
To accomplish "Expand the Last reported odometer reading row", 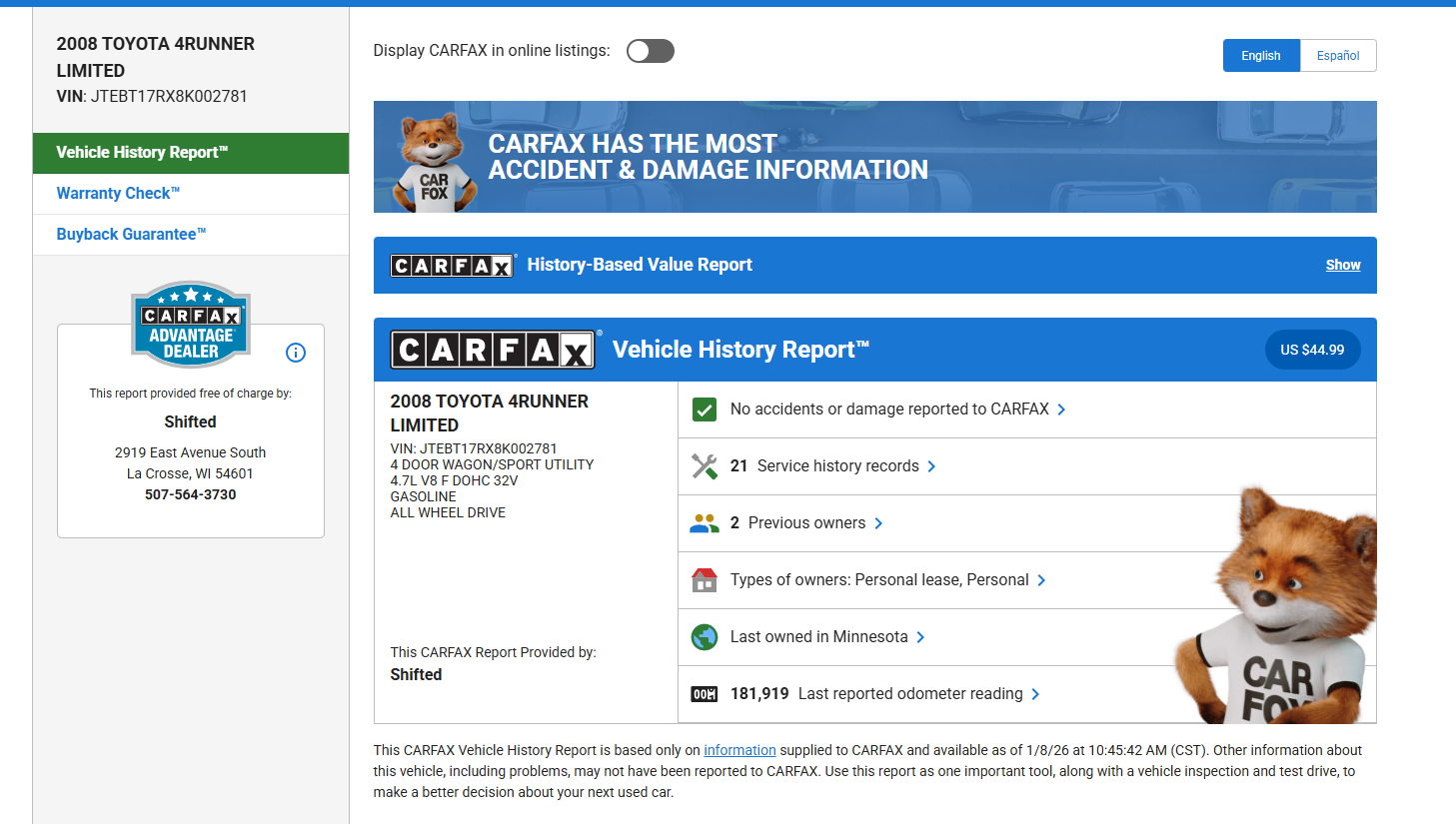I will 909,694.
